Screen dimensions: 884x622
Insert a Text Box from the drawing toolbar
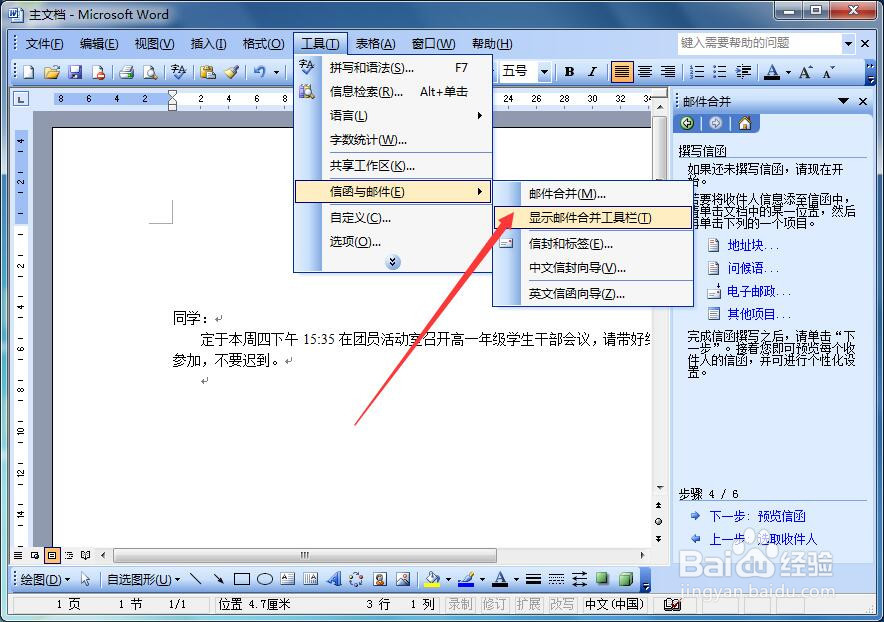(x=288, y=579)
